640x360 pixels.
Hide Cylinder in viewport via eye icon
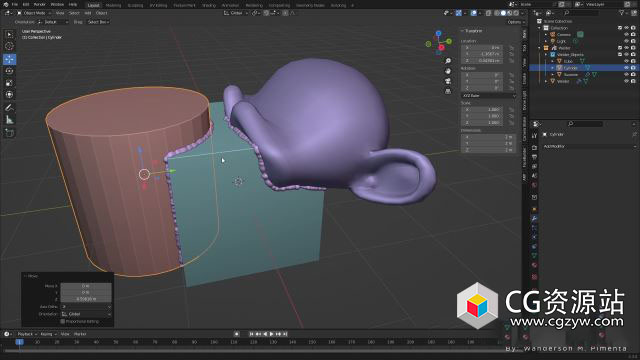click(627, 68)
